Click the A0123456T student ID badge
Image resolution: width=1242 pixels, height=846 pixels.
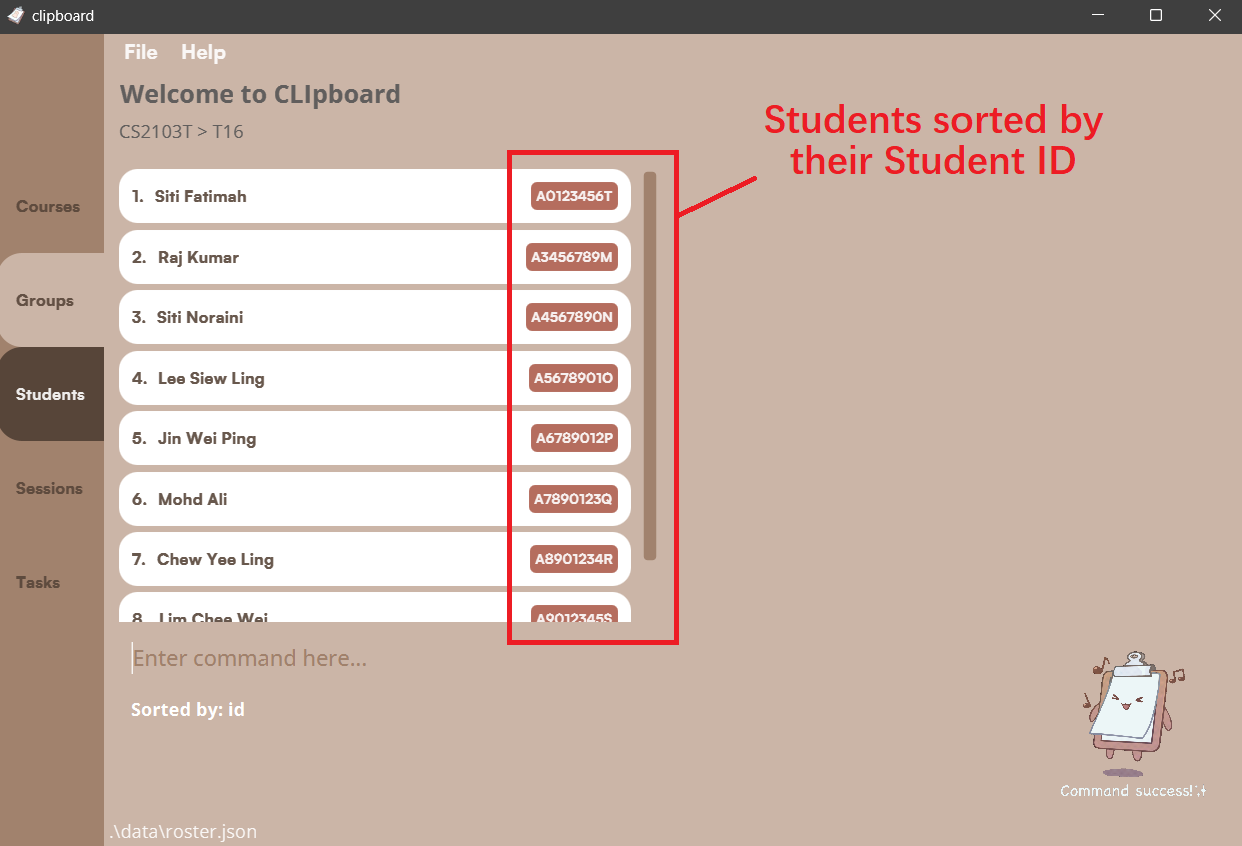pyautogui.click(x=574, y=197)
